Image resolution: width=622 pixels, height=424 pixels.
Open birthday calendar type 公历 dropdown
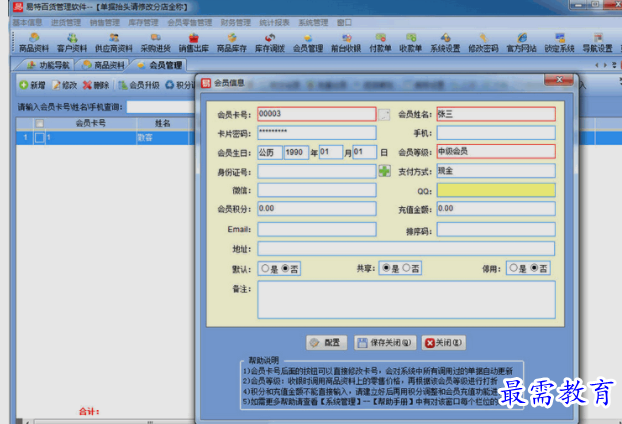[x=270, y=152]
